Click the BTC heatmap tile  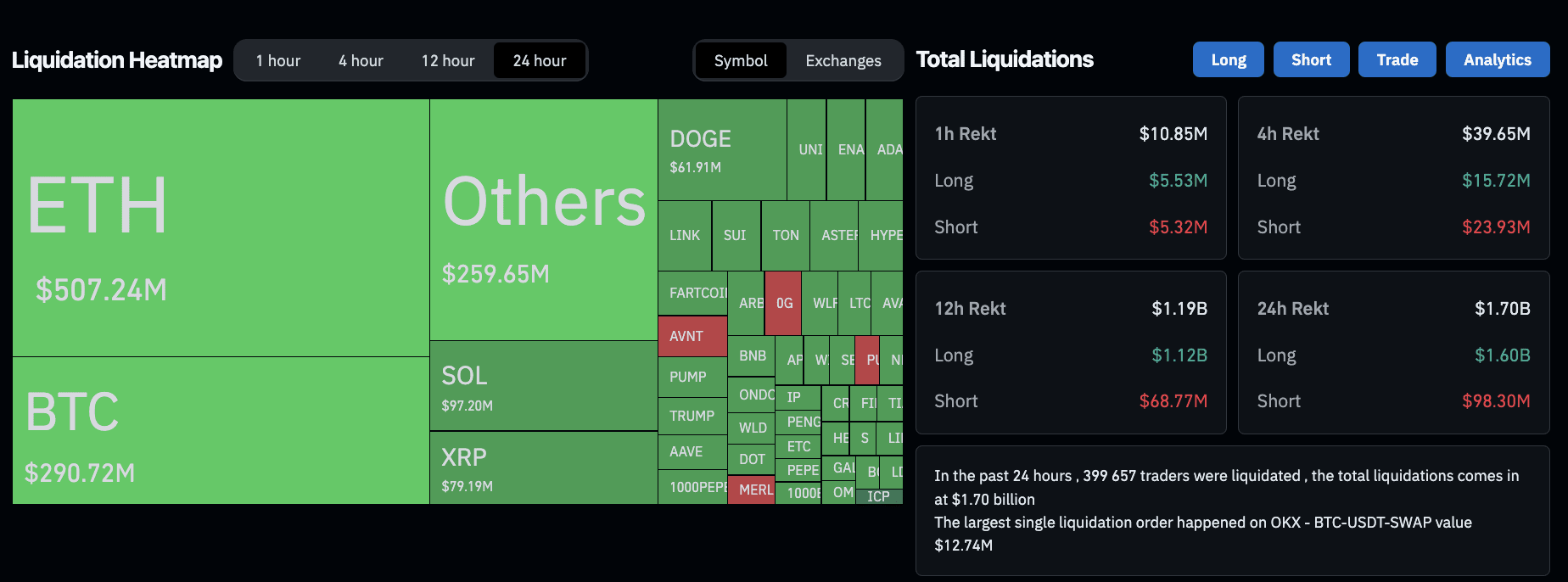(221, 430)
